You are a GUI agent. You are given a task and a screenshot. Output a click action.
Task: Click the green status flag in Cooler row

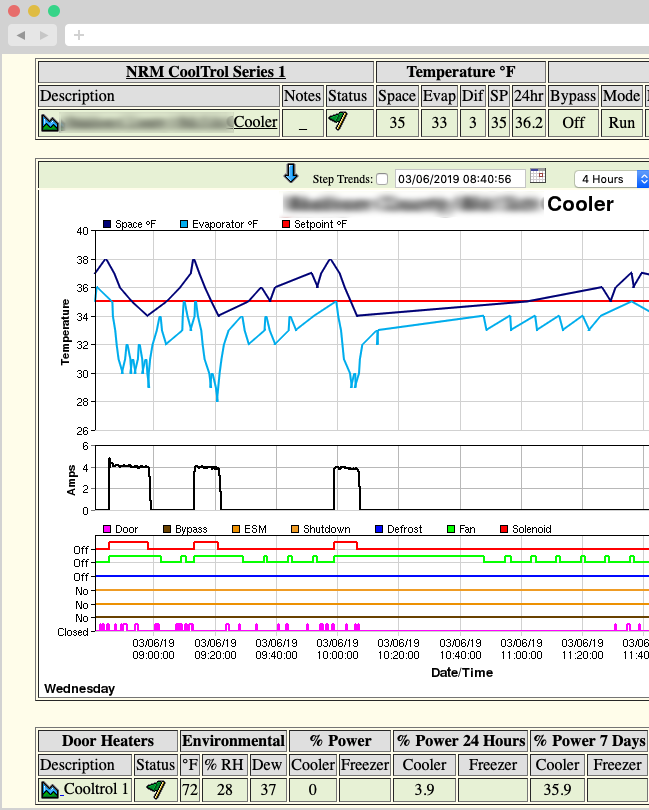tap(338, 121)
